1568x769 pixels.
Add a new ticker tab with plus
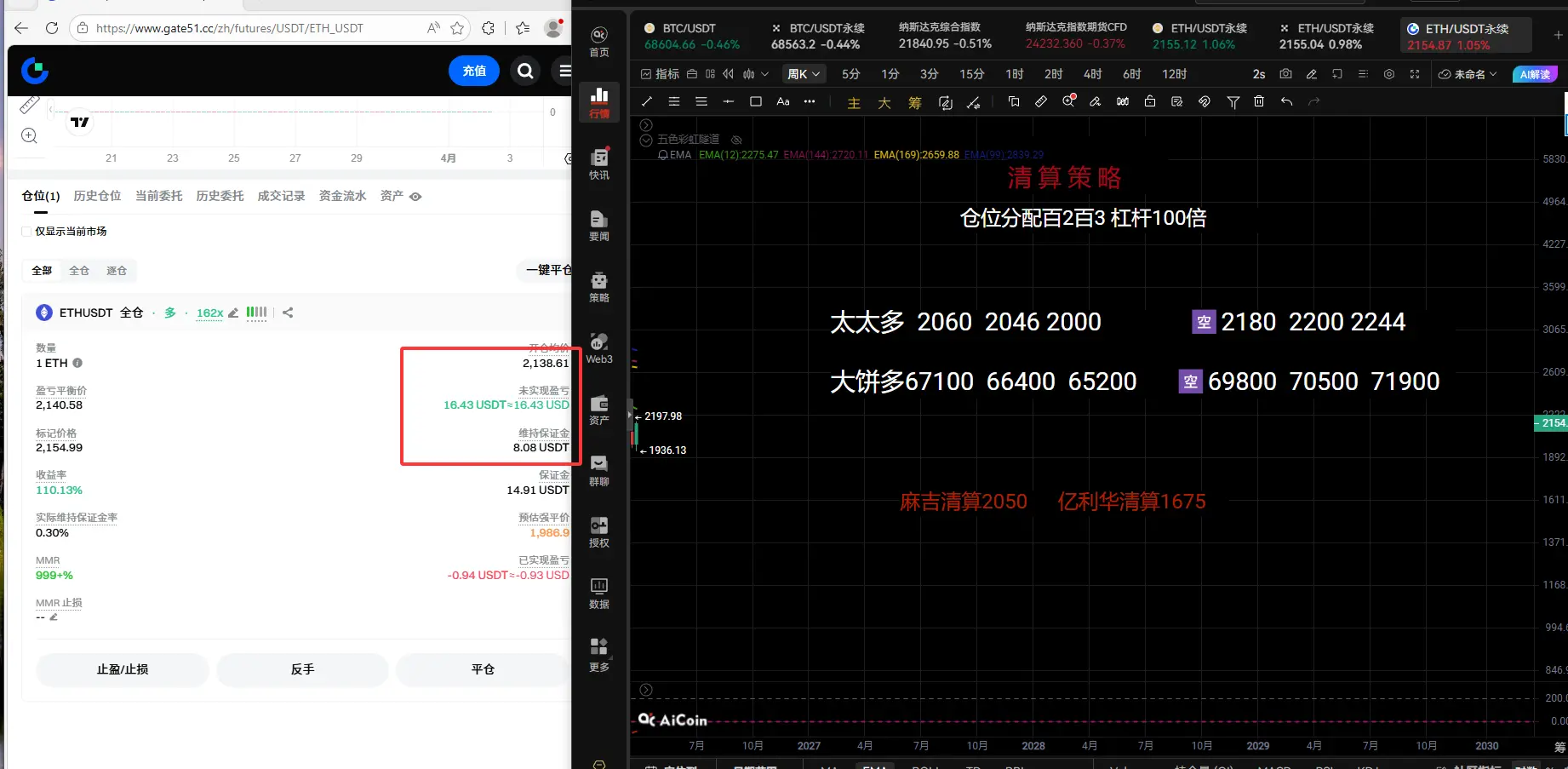coord(1558,35)
